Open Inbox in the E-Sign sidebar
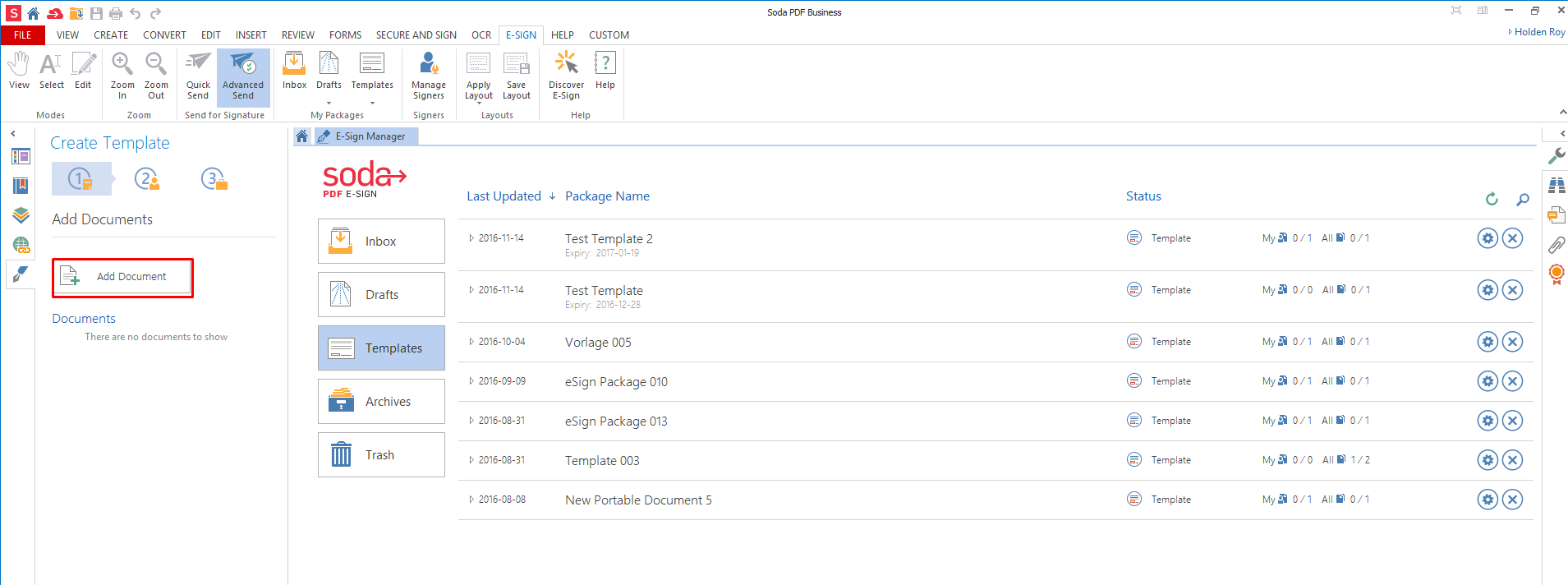Viewport: 1568px width, 585px height. coord(381,241)
